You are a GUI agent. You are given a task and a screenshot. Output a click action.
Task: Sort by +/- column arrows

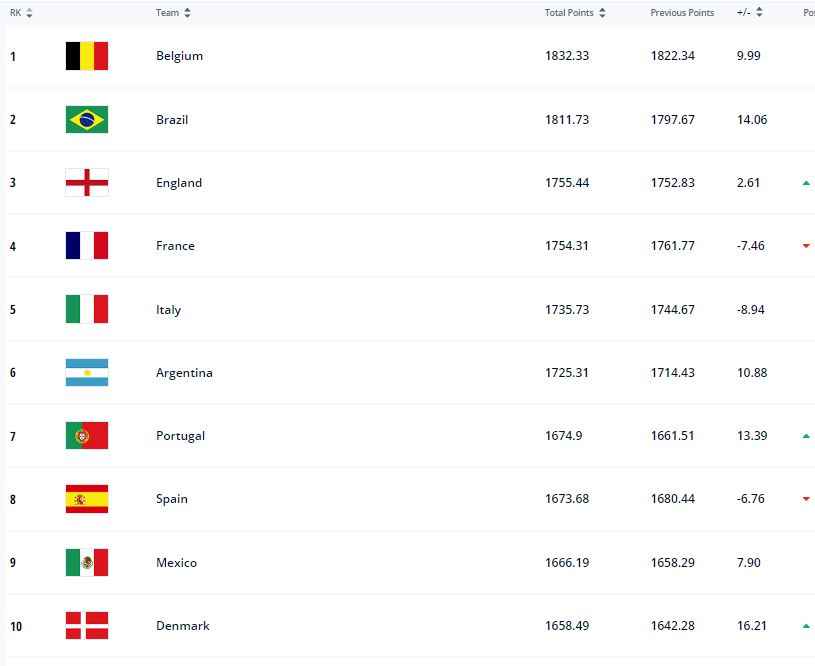click(x=759, y=12)
